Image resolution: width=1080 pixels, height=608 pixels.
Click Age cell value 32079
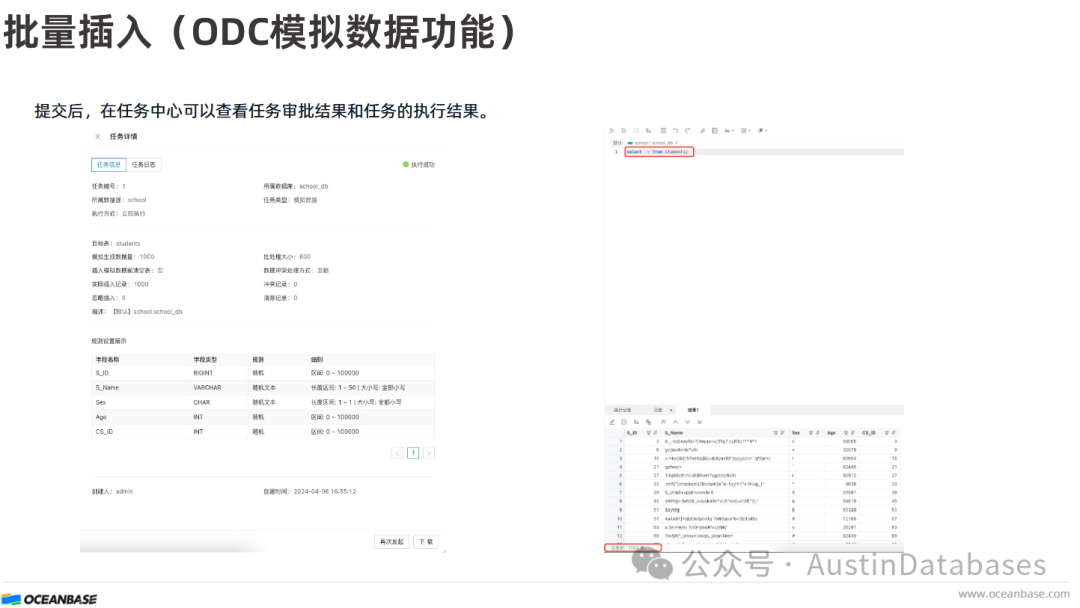pyautogui.click(x=849, y=450)
